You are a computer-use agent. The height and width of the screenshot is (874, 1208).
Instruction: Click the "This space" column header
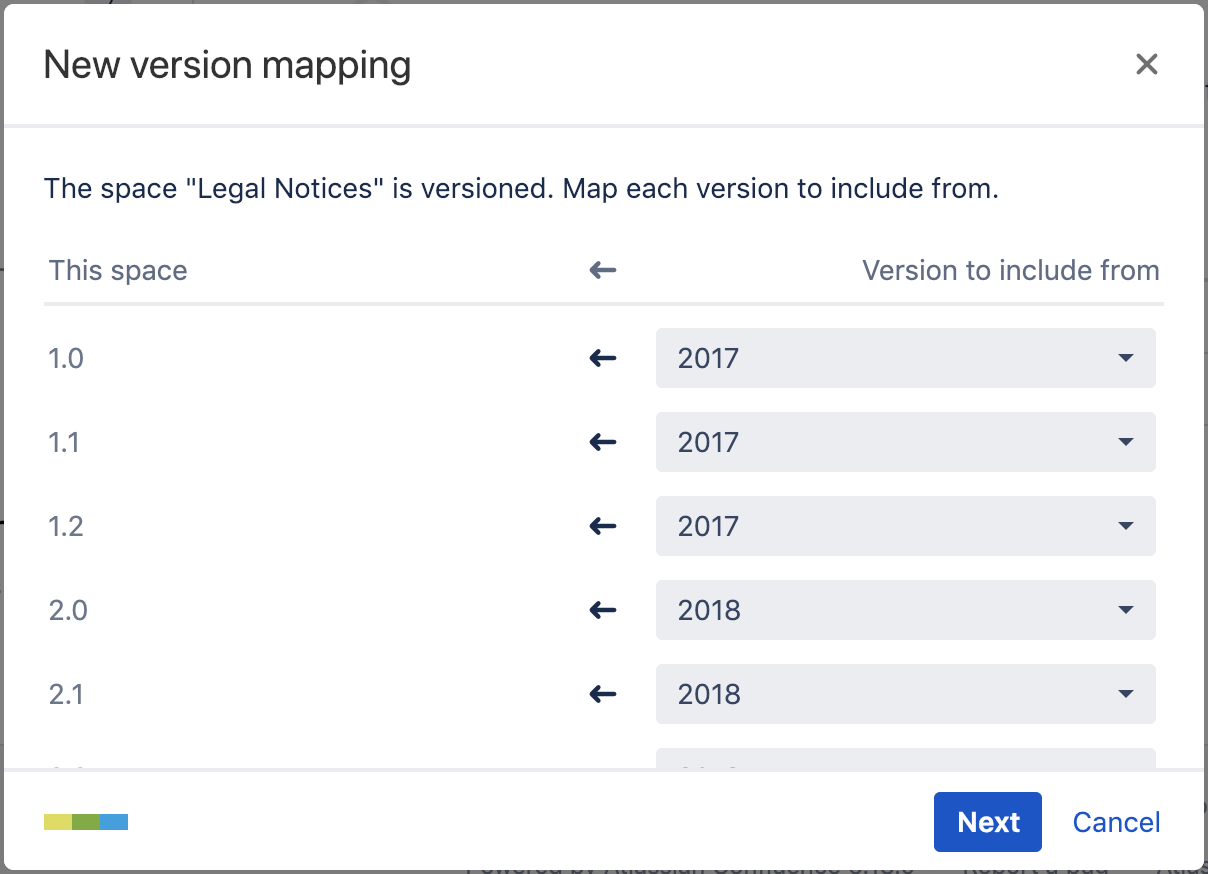(118, 270)
